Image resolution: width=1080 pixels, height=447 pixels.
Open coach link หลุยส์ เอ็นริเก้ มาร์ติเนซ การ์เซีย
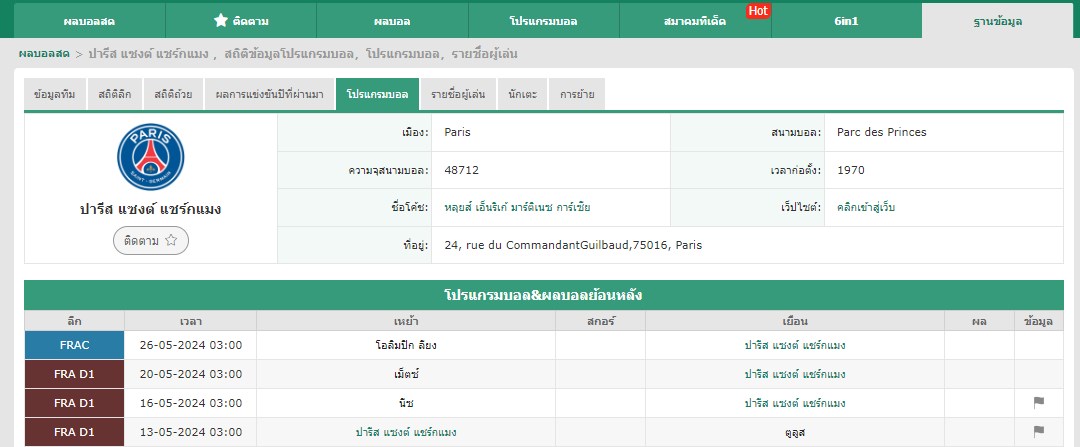pyautogui.click(x=517, y=207)
